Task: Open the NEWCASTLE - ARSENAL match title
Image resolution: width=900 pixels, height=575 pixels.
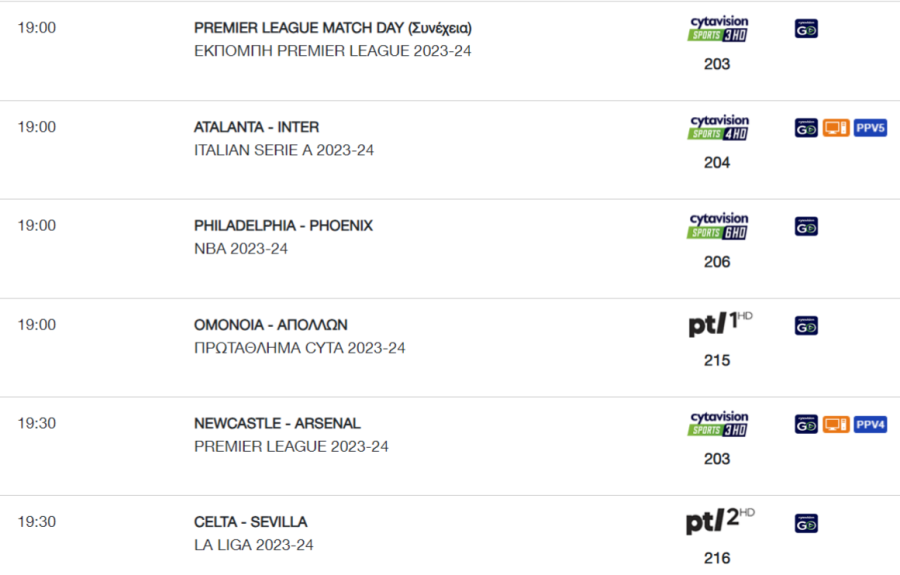Action: [277, 424]
